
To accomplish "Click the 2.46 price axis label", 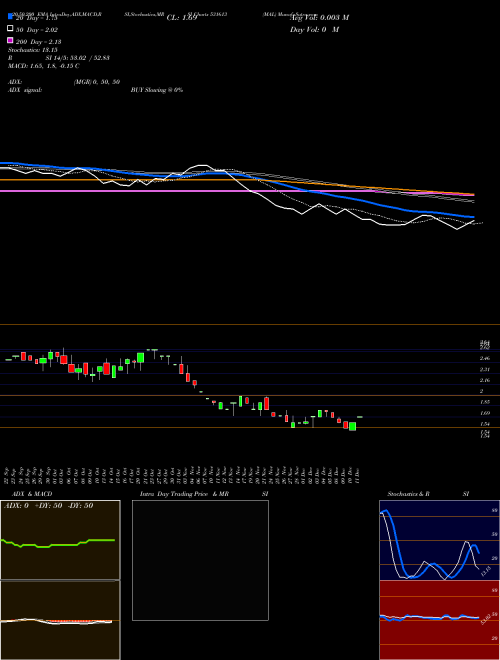I will pyautogui.click(x=485, y=359).
